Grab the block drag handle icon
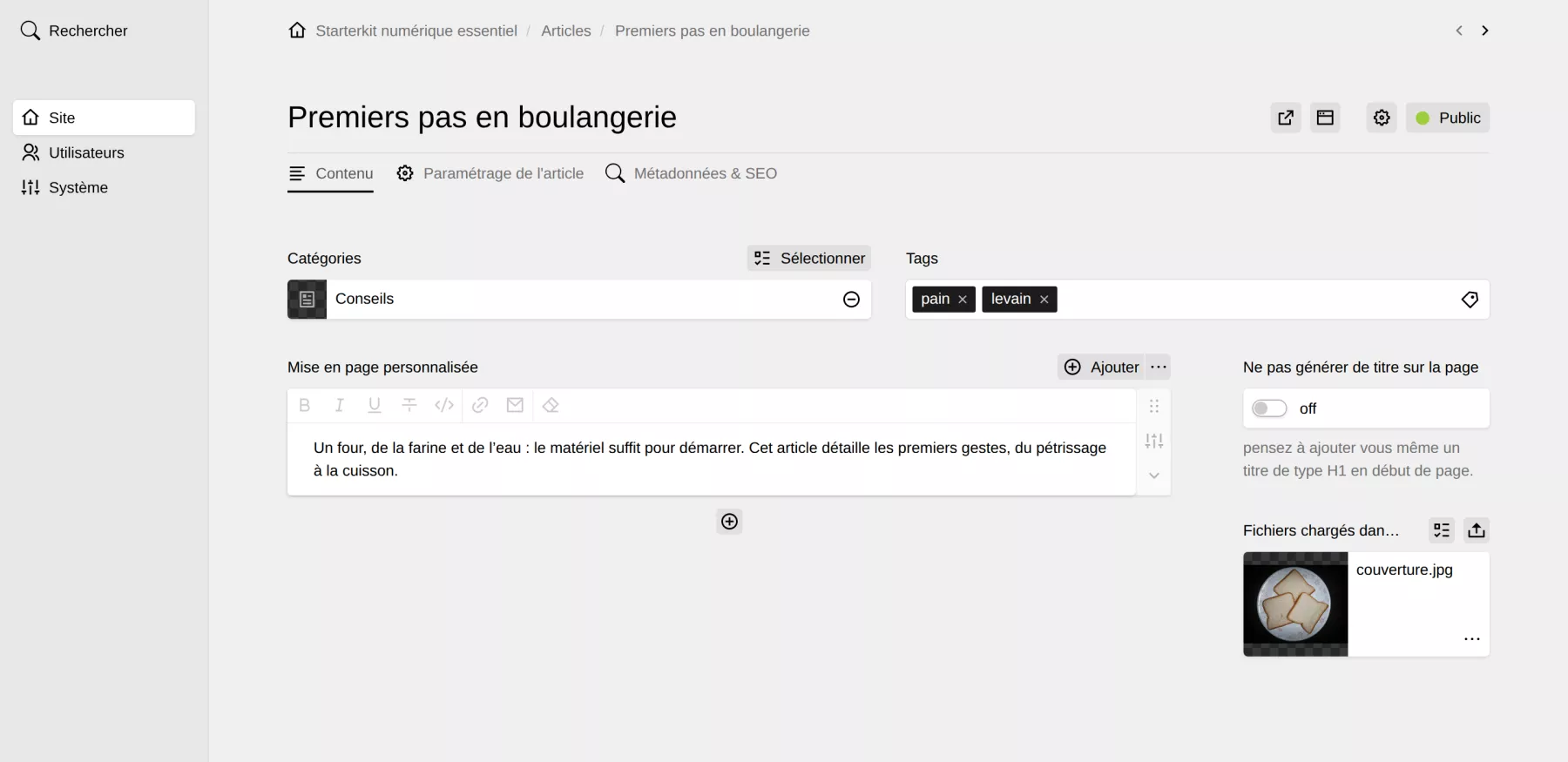Image resolution: width=1568 pixels, height=762 pixels. point(1154,406)
